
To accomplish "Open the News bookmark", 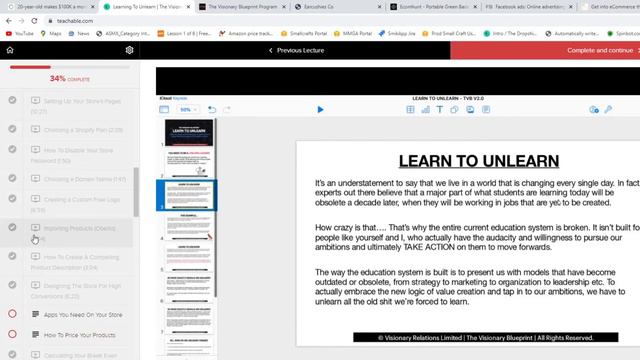I will click(79, 33).
